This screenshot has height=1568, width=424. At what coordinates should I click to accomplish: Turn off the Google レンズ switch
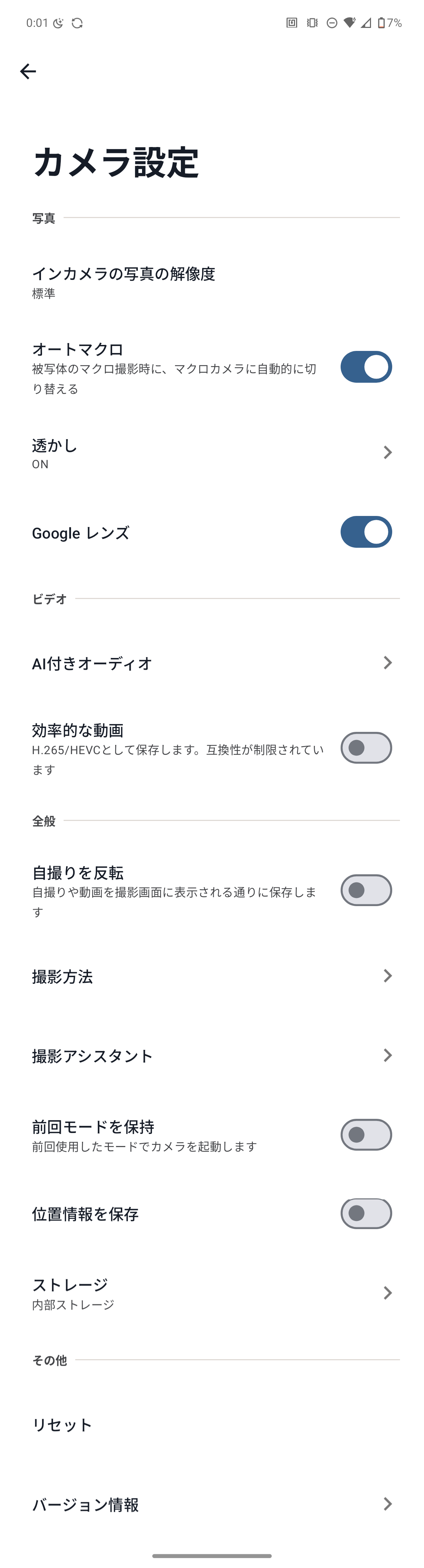point(366,532)
